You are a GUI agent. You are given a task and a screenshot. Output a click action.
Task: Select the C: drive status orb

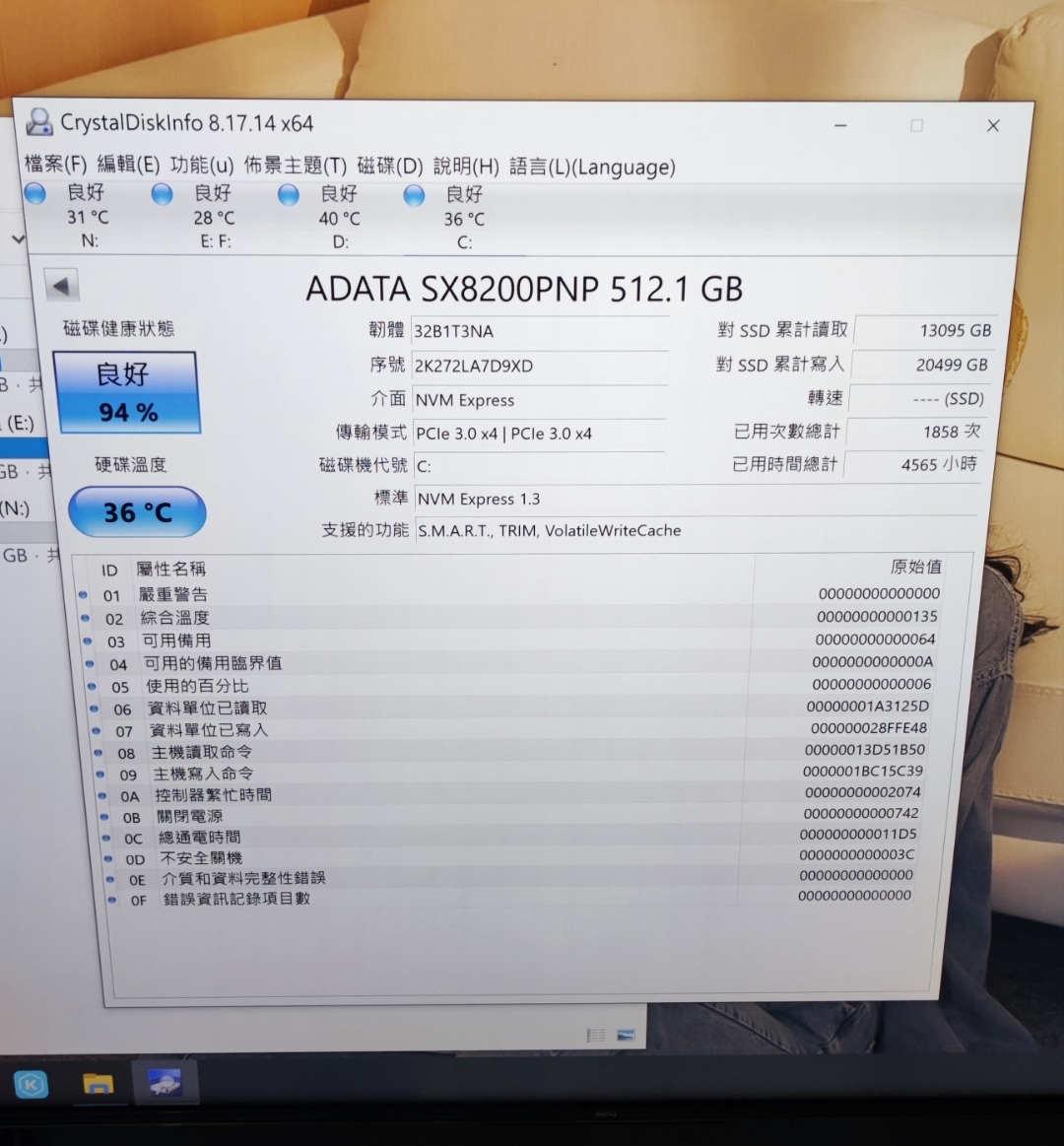click(x=415, y=195)
